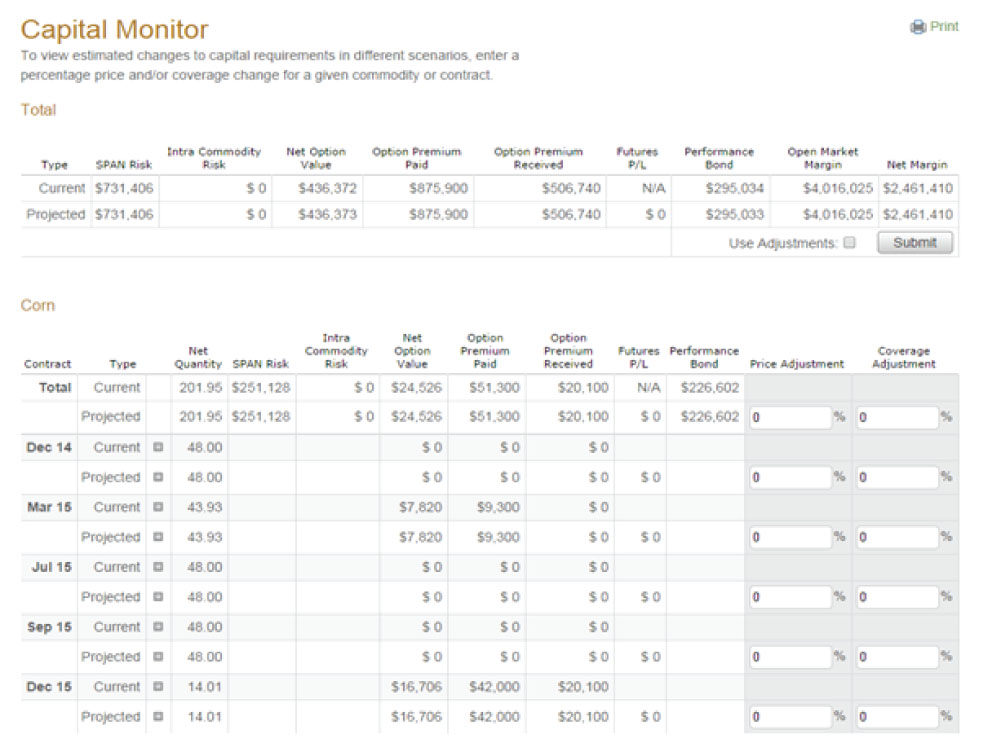
Task: Select Current Open Market Margin $4,016,025
Action: click(837, 188)
